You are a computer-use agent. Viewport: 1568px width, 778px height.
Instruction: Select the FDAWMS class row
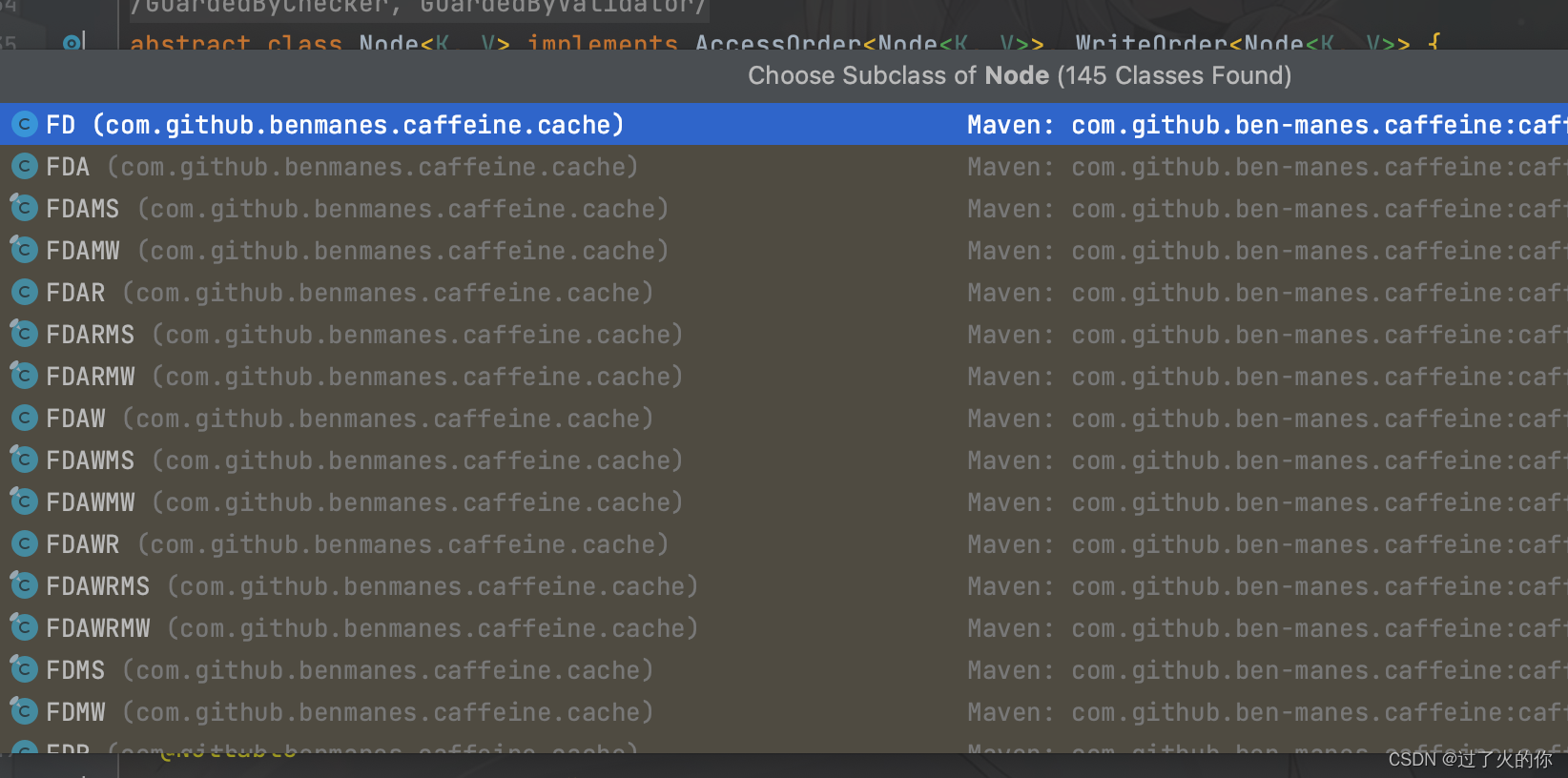[784, 460]
